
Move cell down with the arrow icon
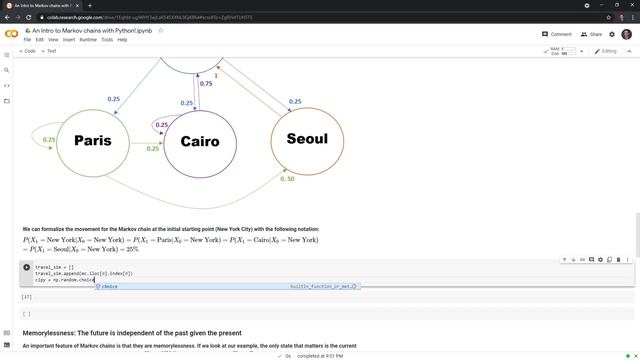[573, 260]
